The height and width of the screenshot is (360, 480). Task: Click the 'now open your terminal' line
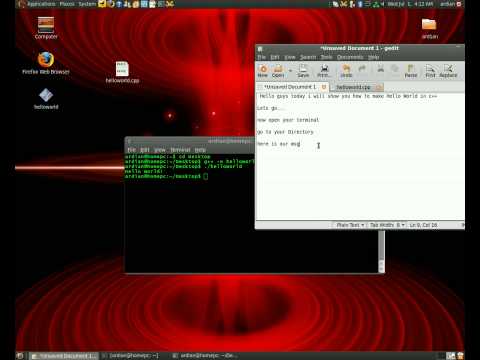click(288, 120)
